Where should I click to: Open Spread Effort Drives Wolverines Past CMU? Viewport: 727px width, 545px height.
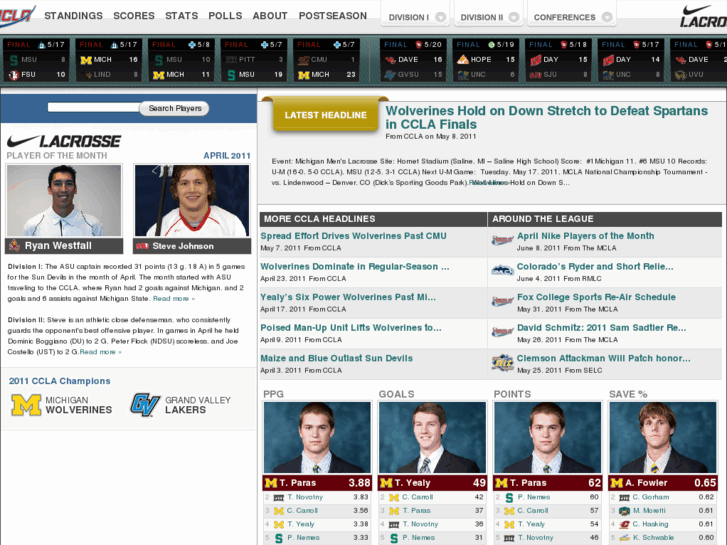point(353,236)
